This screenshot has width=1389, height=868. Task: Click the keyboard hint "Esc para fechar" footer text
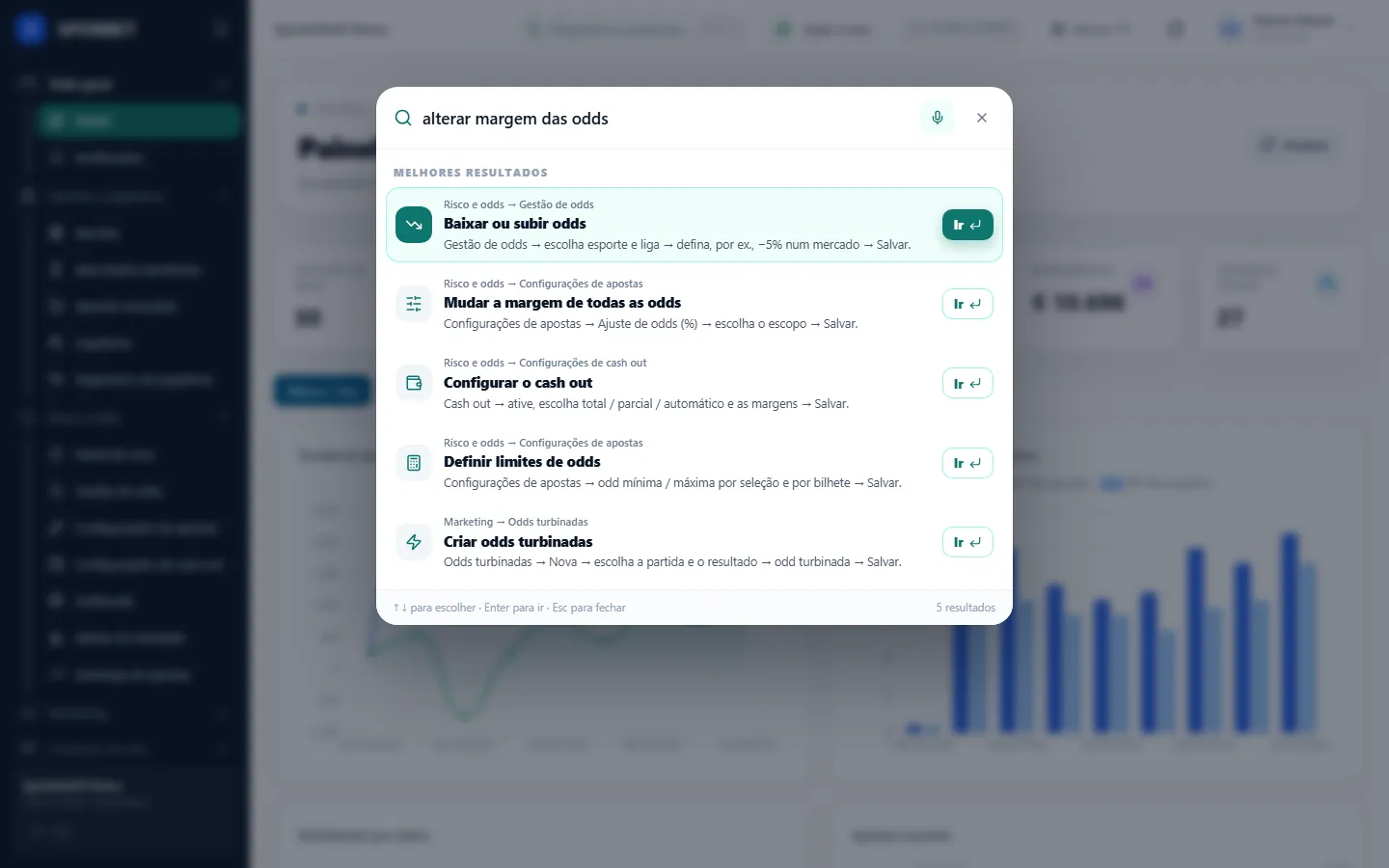click(589, 608)
